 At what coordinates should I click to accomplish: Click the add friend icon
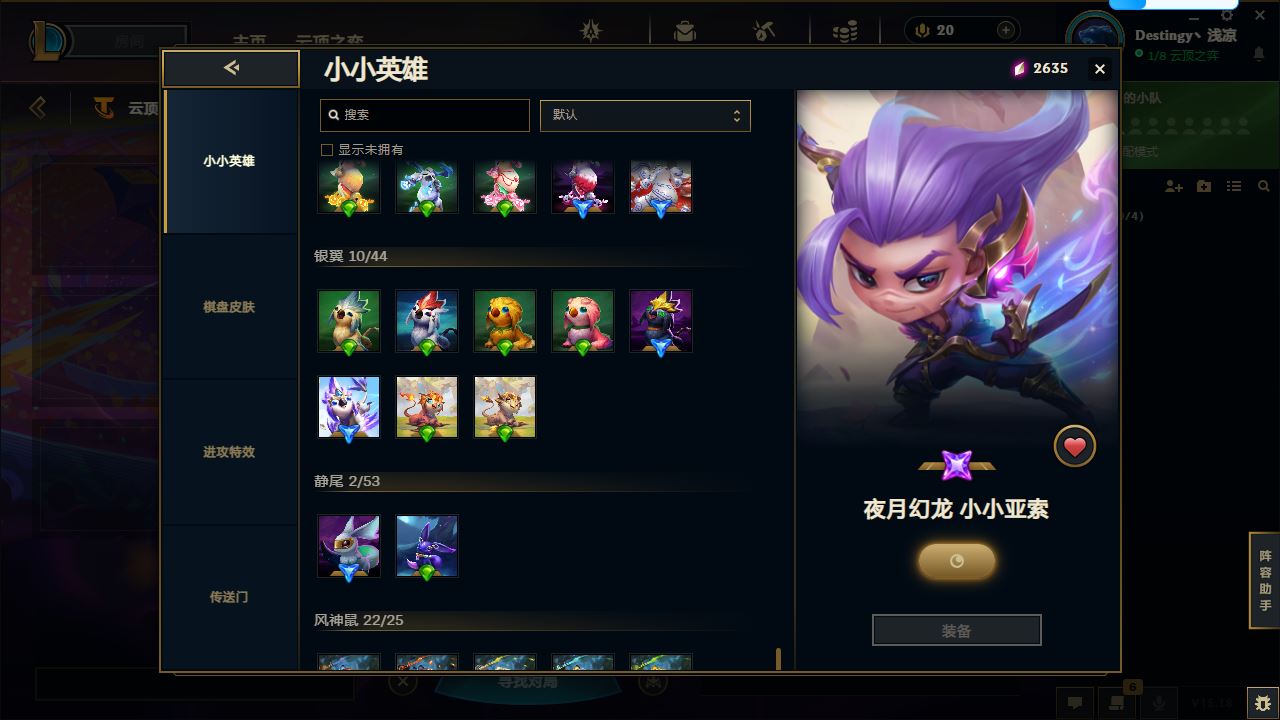[1174, 187]
